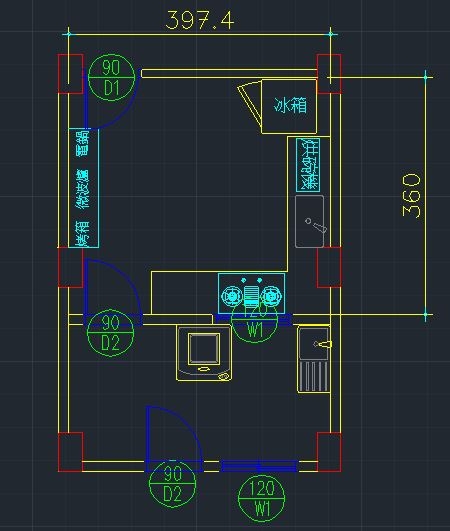
Task: Select the 360 vertical dimension text
Action: click(x=412, y=196)
